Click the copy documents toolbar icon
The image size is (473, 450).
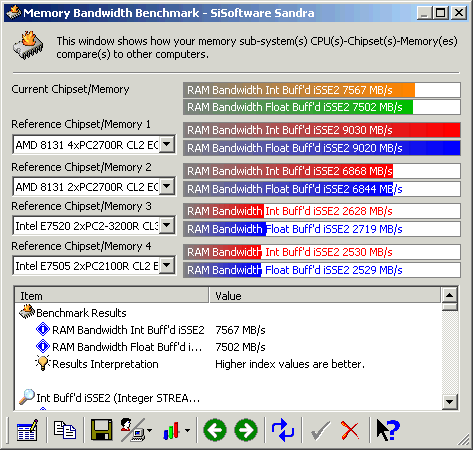point(65,430)
